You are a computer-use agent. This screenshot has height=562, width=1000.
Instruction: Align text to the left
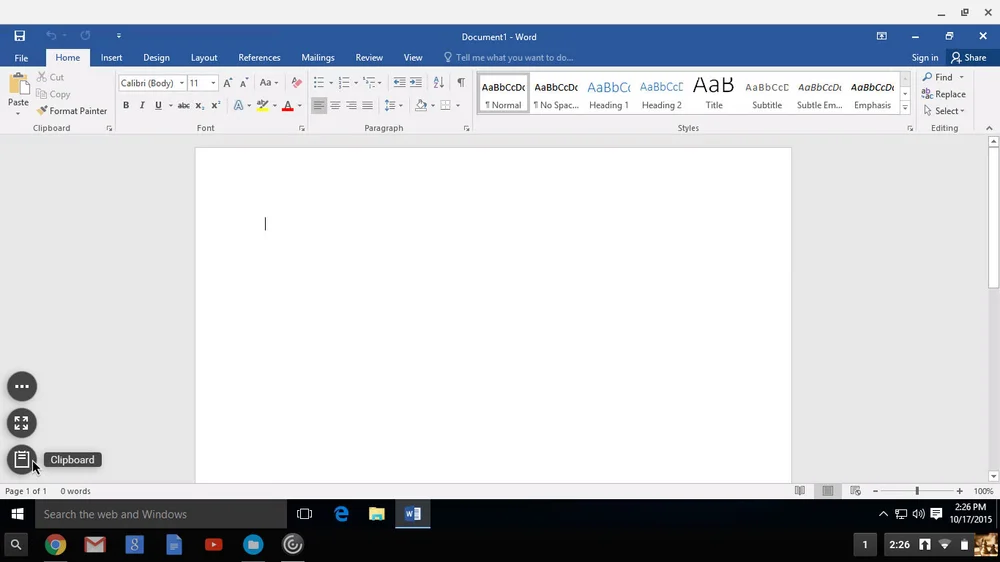(x=318, y=105)
